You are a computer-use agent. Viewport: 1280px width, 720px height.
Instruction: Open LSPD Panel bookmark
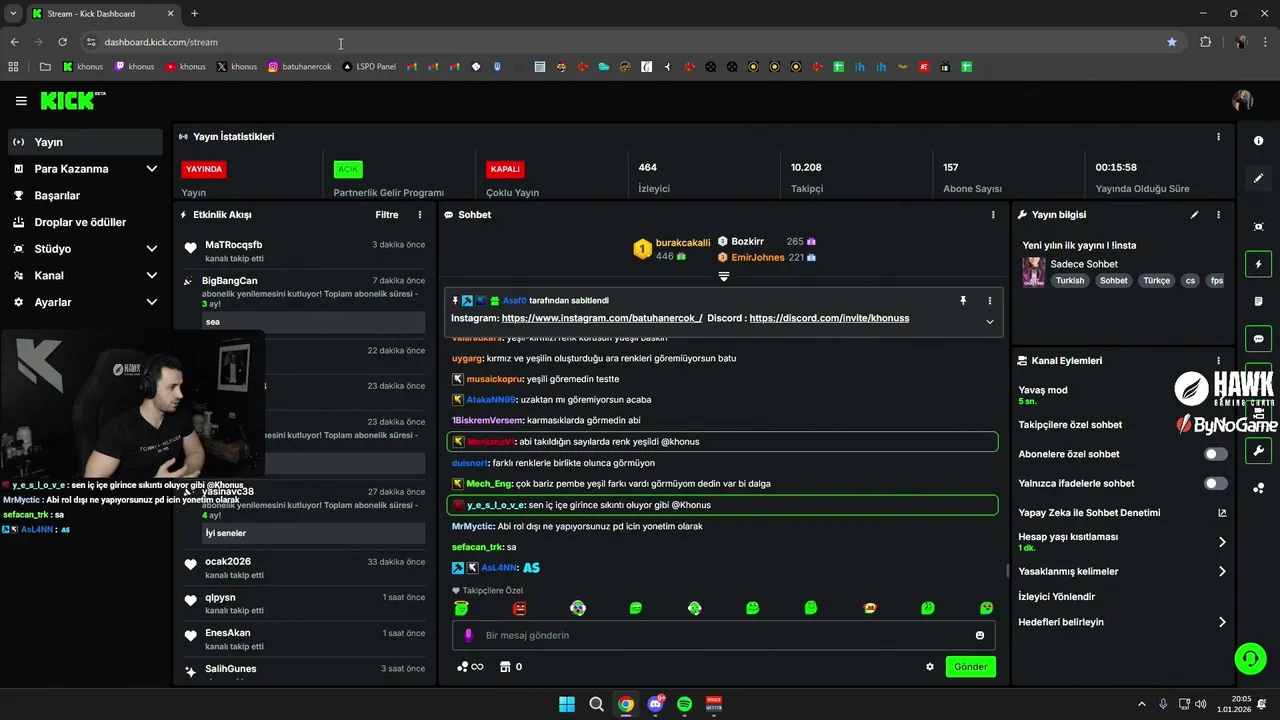click(x=369, y=67)
